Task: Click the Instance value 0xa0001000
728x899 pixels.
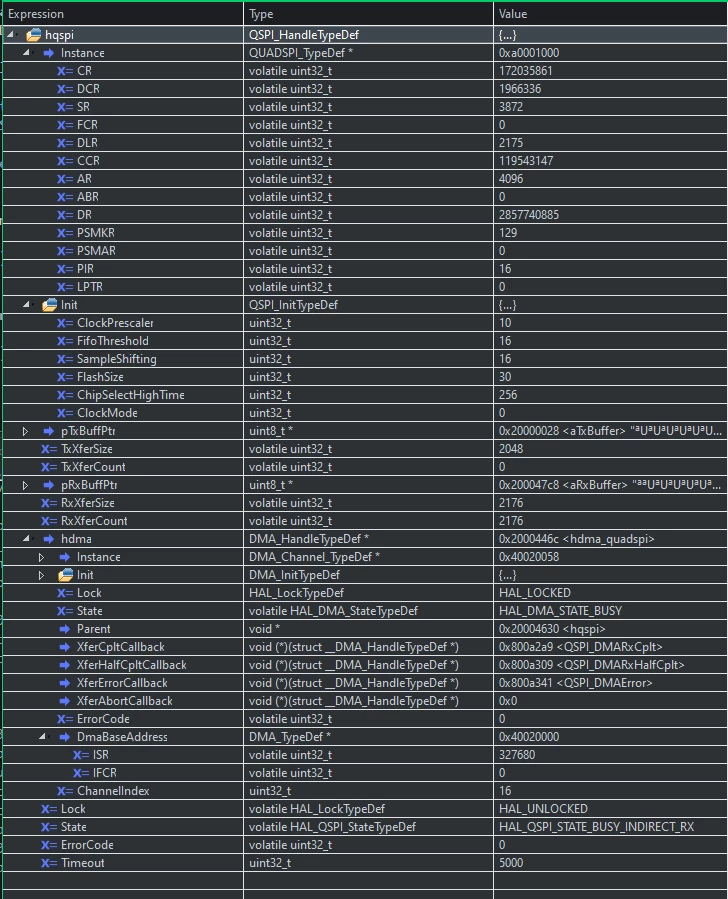Action: pyautogui.click(x=529, y=53)
